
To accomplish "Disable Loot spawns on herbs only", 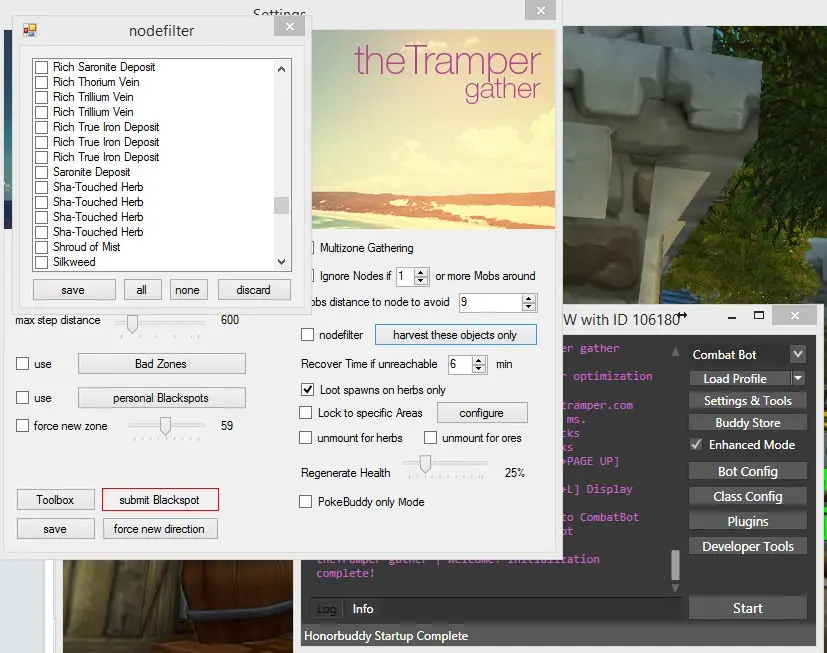I will coord(308,389).
